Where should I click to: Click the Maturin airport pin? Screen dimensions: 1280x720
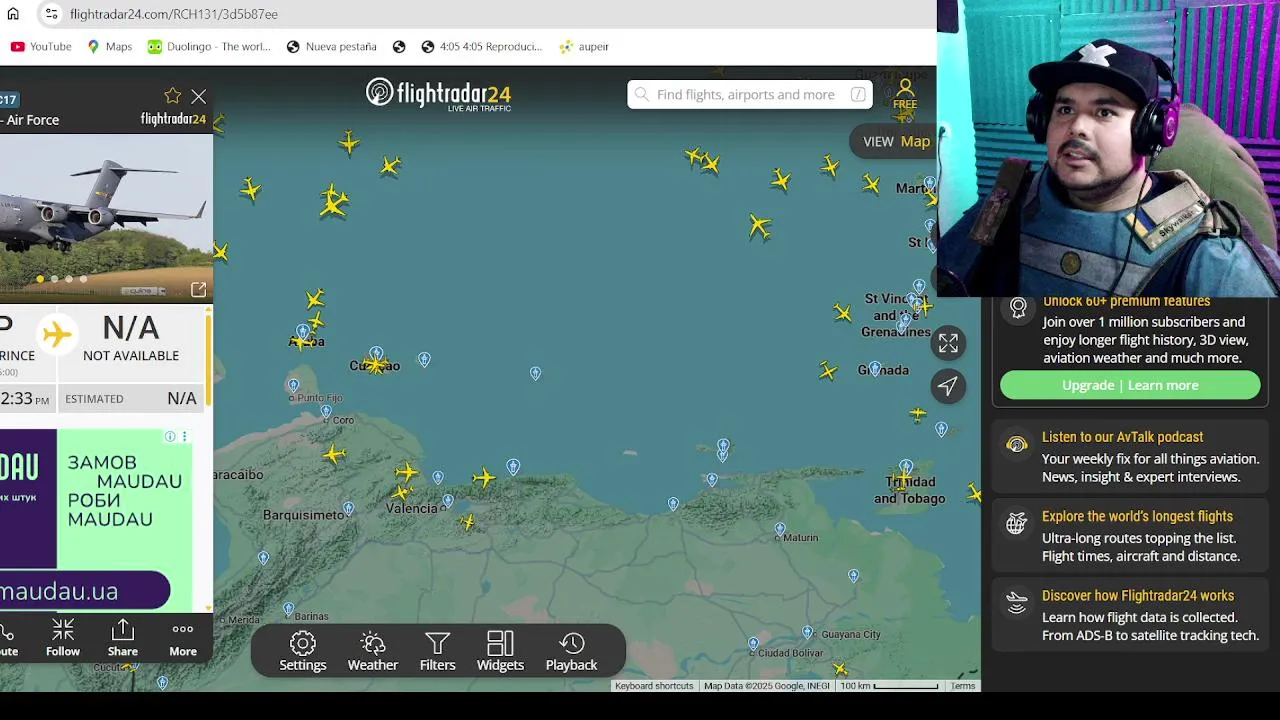click(x=780, y=530)
